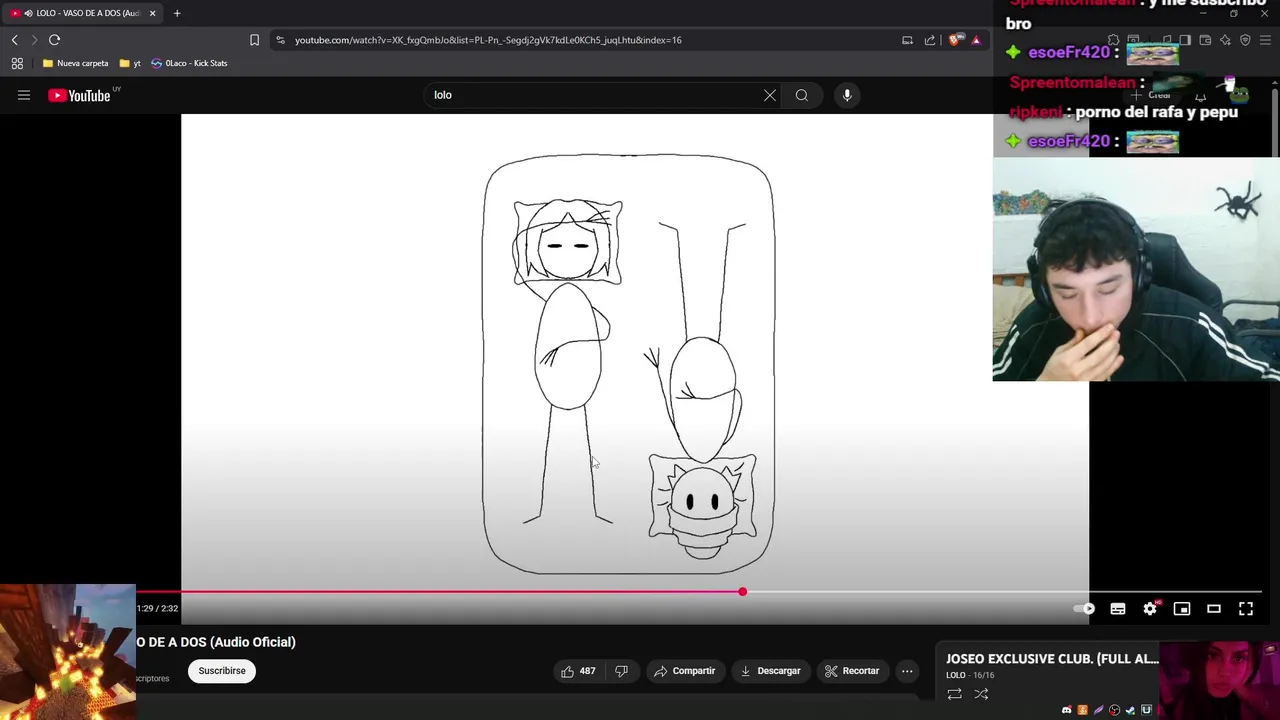Go to YouTube home via logo
Image resolution: width=1280 pixels, height=720 pixels.
79,95
